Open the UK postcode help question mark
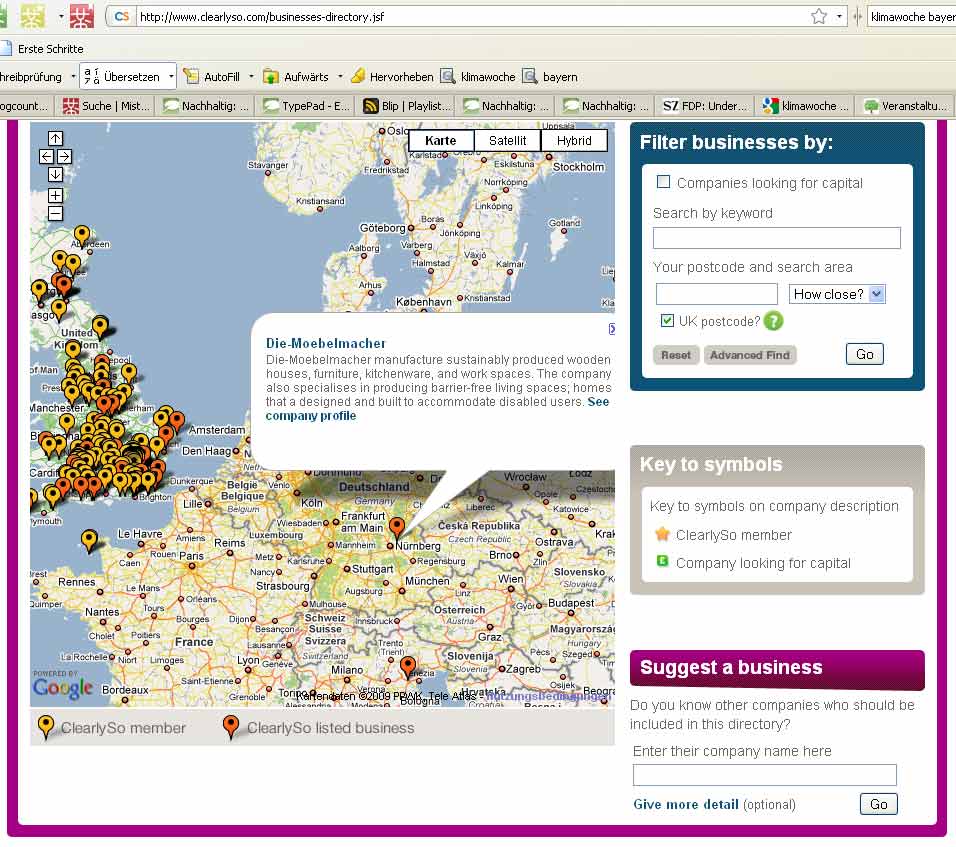956x847 pixels. click(x=773, y=321)
